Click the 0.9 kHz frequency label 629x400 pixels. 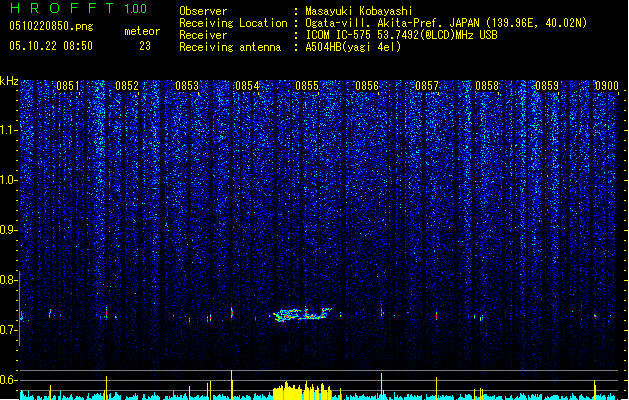pyautogui.click(x=8, y=230)
